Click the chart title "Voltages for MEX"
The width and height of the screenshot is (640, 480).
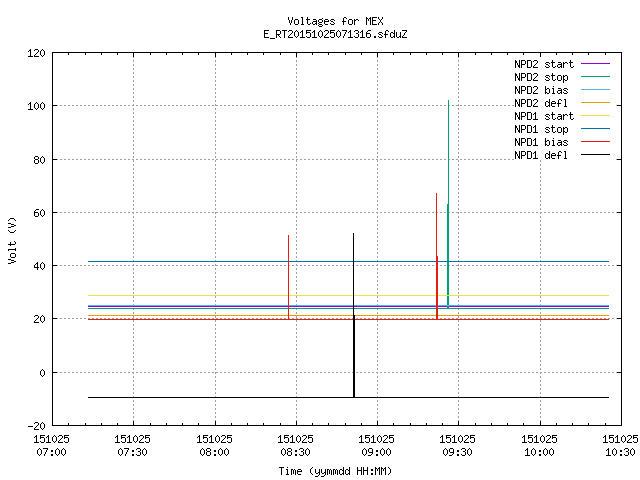point(335,21)
